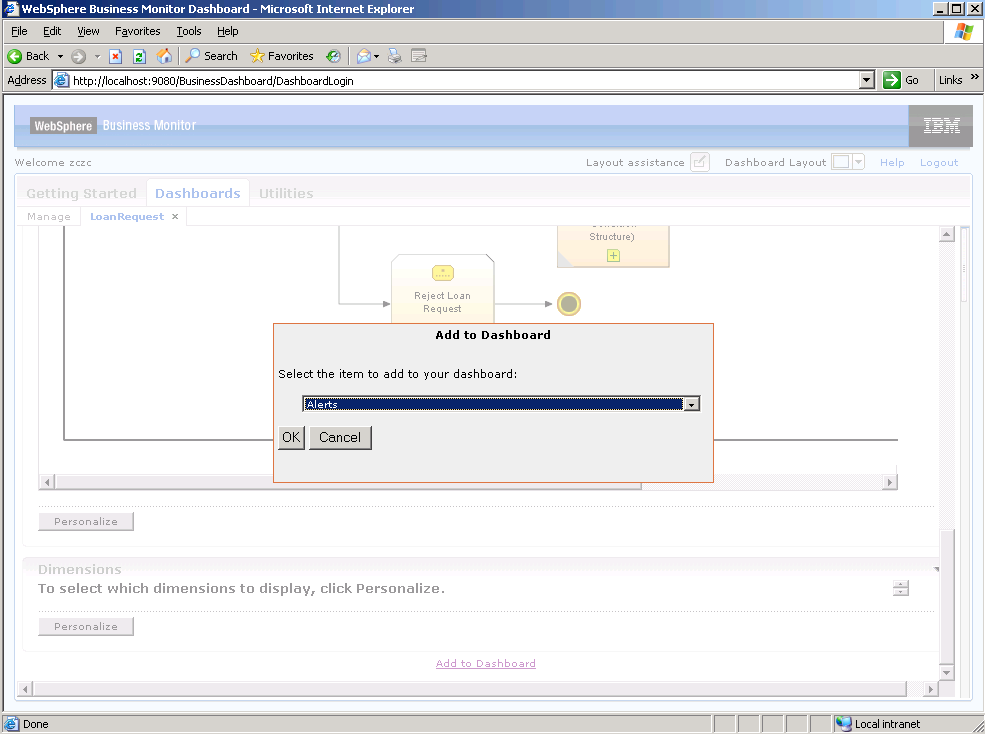Click the Local intranet zone icon
Viewport: 985px width, 734px height.
843,724
